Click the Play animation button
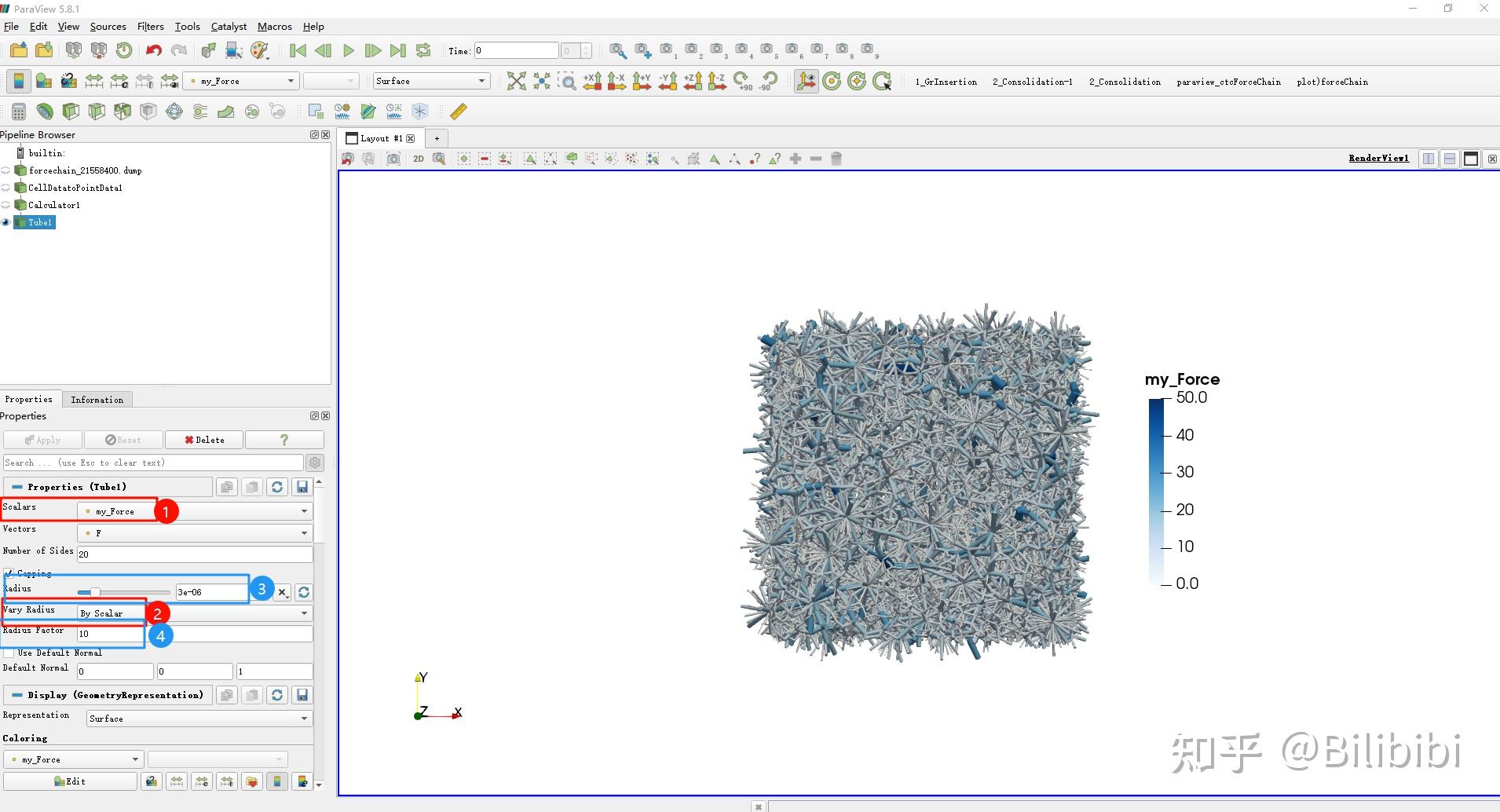Viewport: 1500px width, 812px height. (x=348, y=51)
